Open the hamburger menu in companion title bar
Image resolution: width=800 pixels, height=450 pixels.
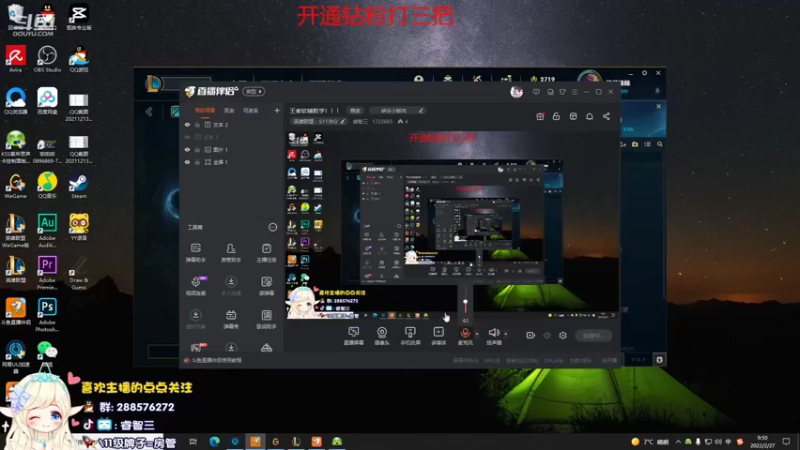[574, 92]
